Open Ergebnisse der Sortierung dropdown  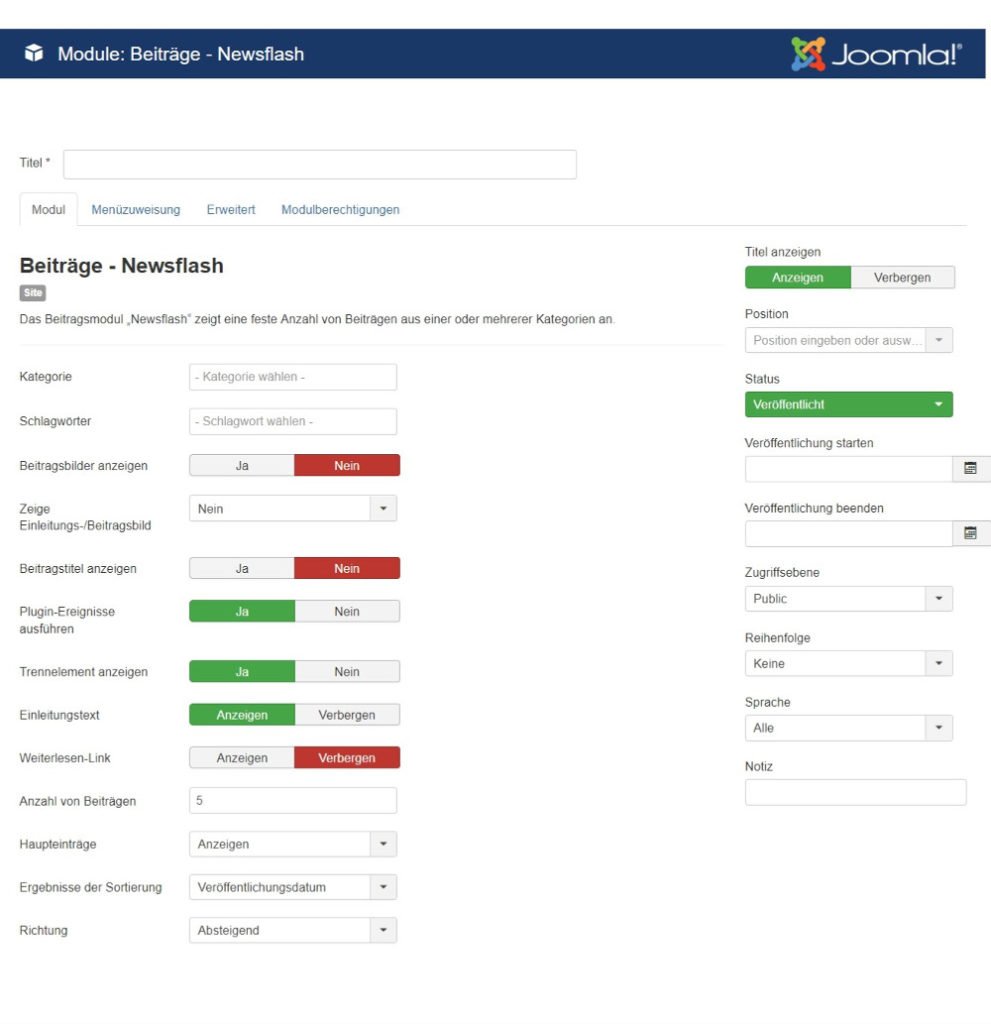(293, 887)
